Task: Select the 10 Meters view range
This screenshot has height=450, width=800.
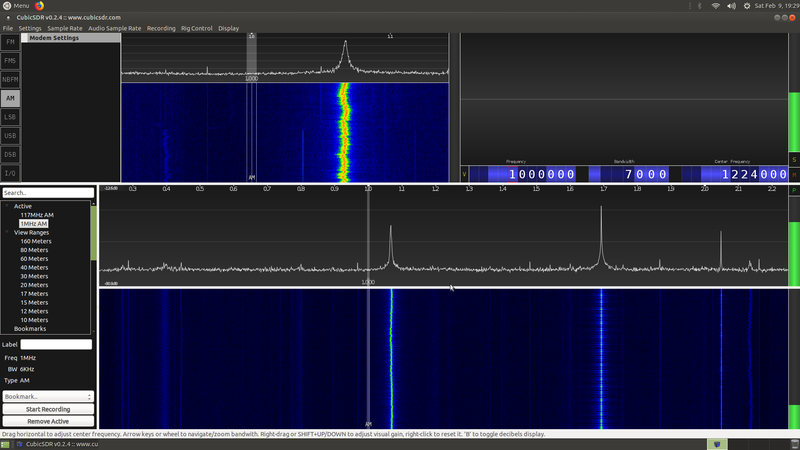Action: point(34,320)
